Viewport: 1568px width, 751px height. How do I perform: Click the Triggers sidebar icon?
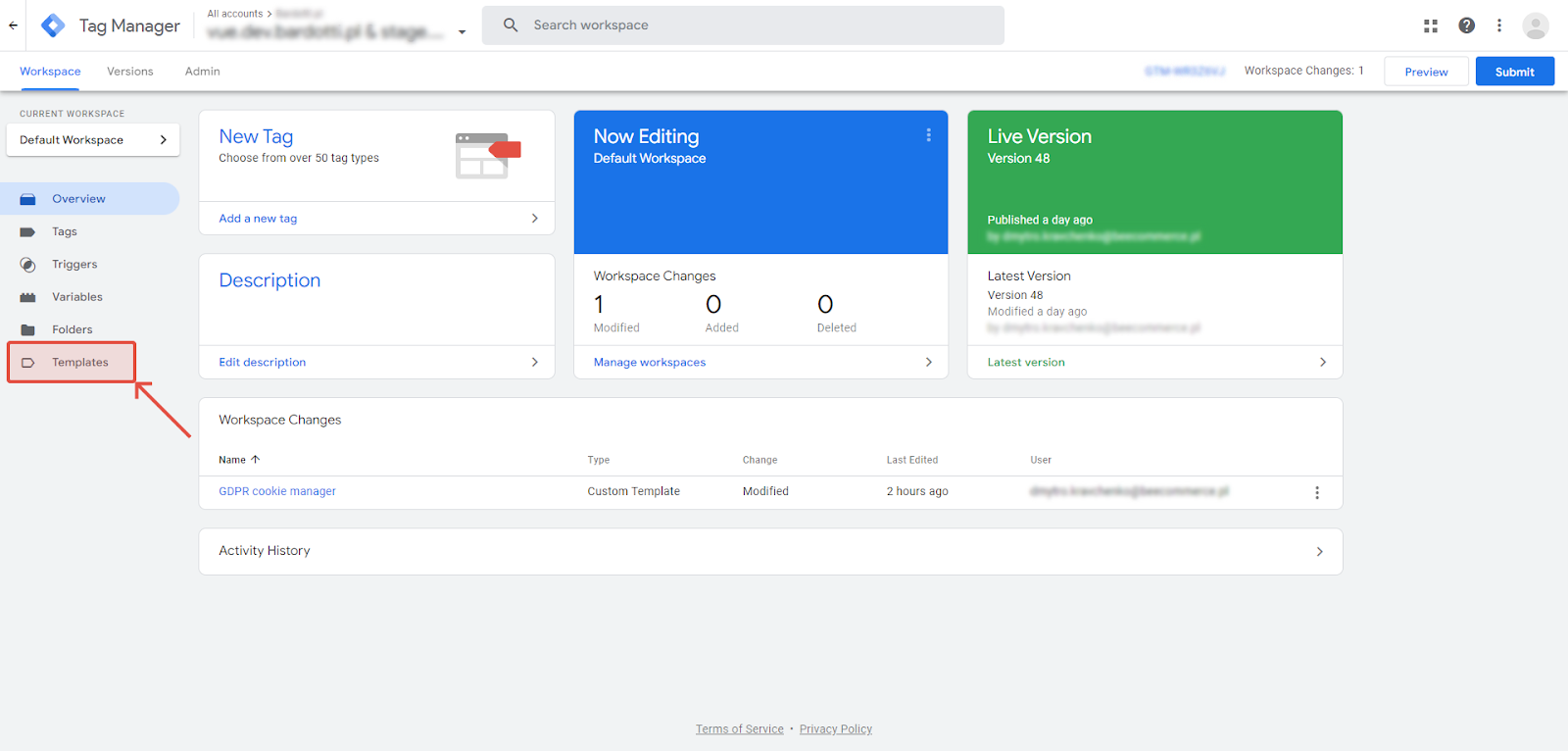pyautogui.click(x=28, y=265)
